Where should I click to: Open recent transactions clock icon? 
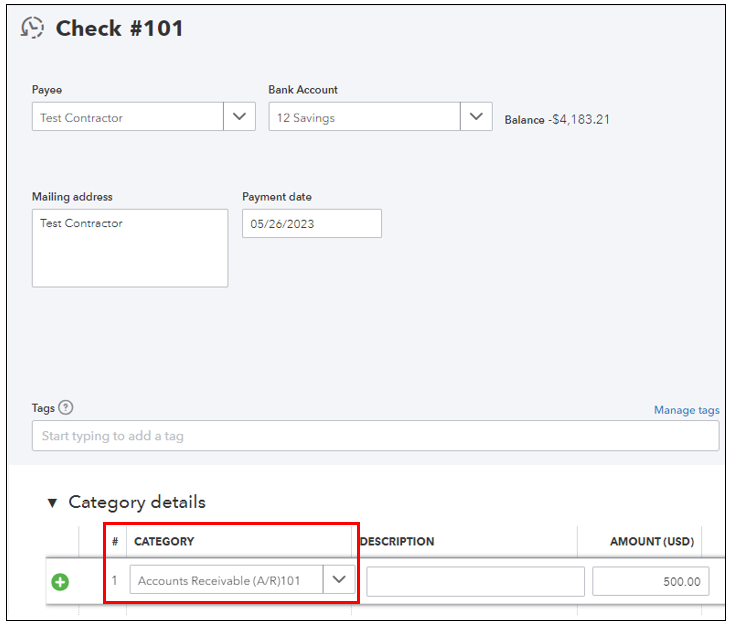(33, 28)
